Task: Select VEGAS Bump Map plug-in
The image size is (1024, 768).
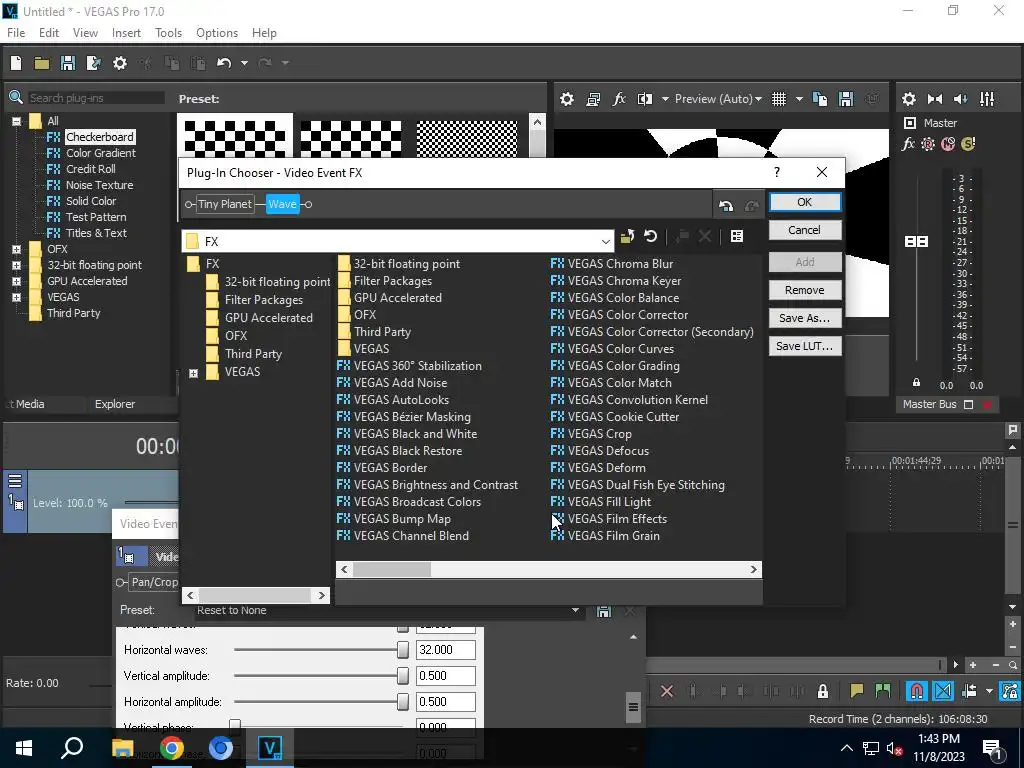Action: 394,519
